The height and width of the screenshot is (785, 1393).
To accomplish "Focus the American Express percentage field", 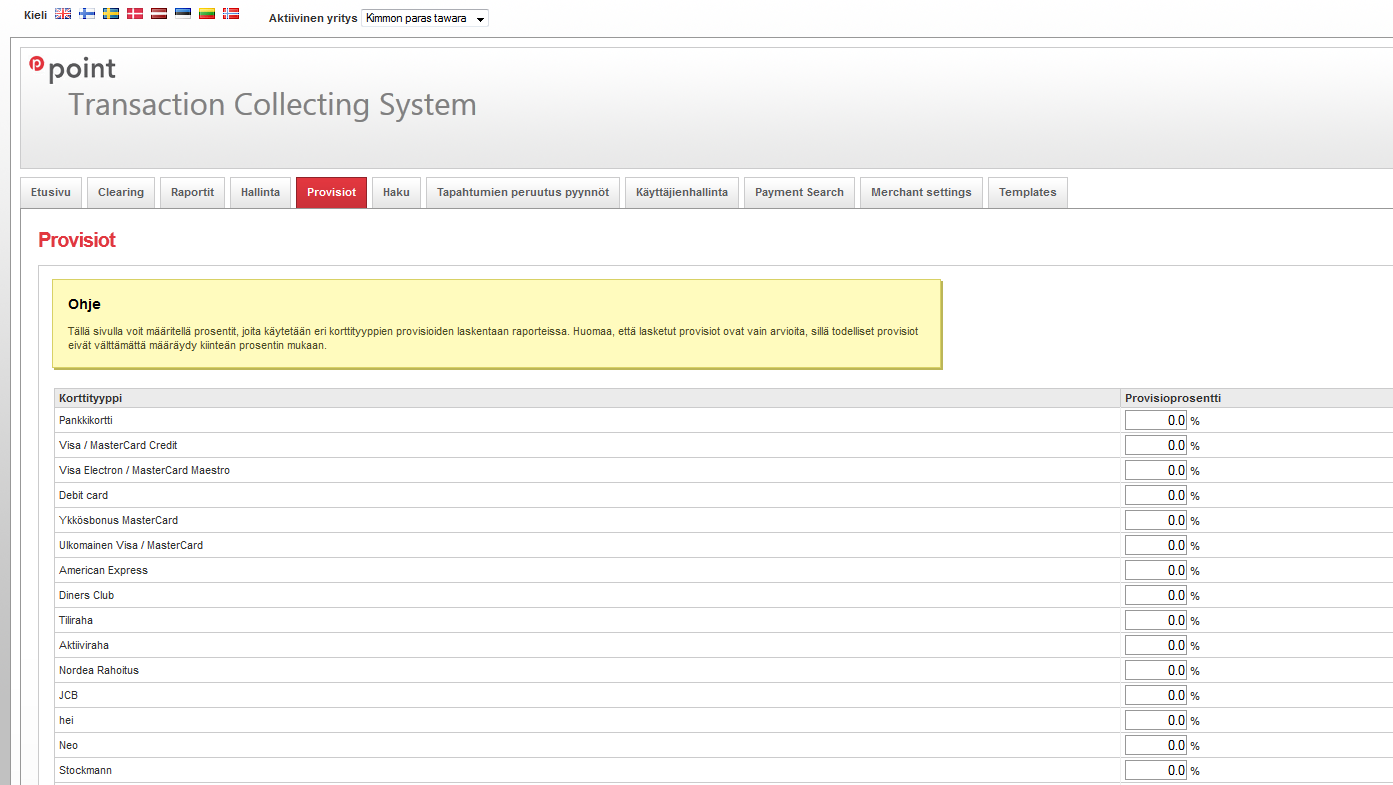I will tap(1156, 570).
